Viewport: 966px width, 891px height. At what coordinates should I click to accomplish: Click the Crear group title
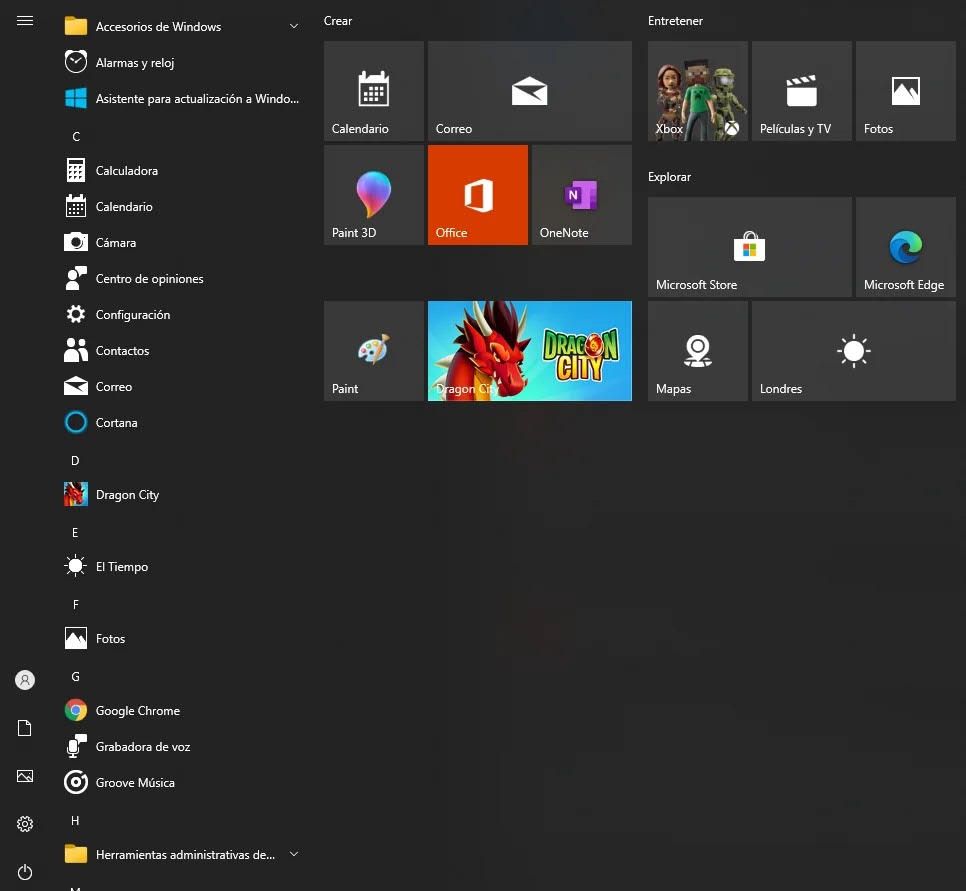pos(338,21)
